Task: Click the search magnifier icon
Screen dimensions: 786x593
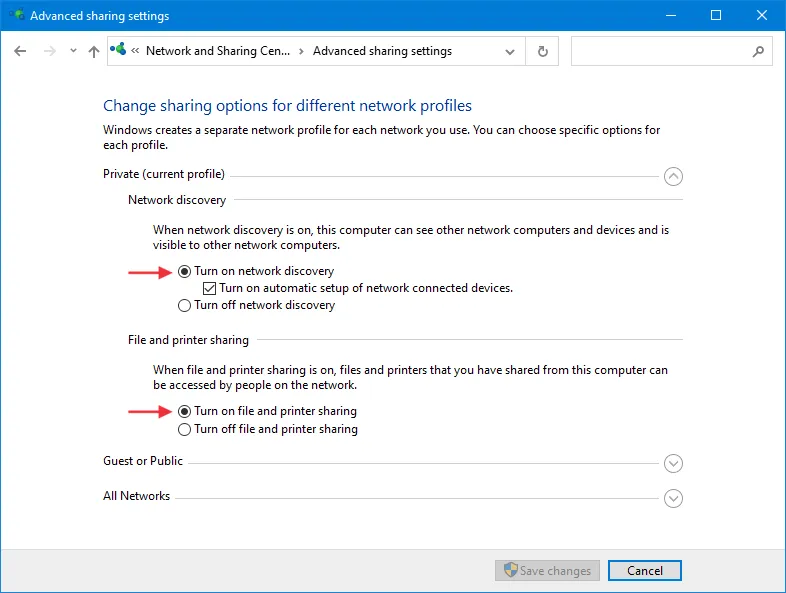Action: pyautogui.click(x=758, y=51)
